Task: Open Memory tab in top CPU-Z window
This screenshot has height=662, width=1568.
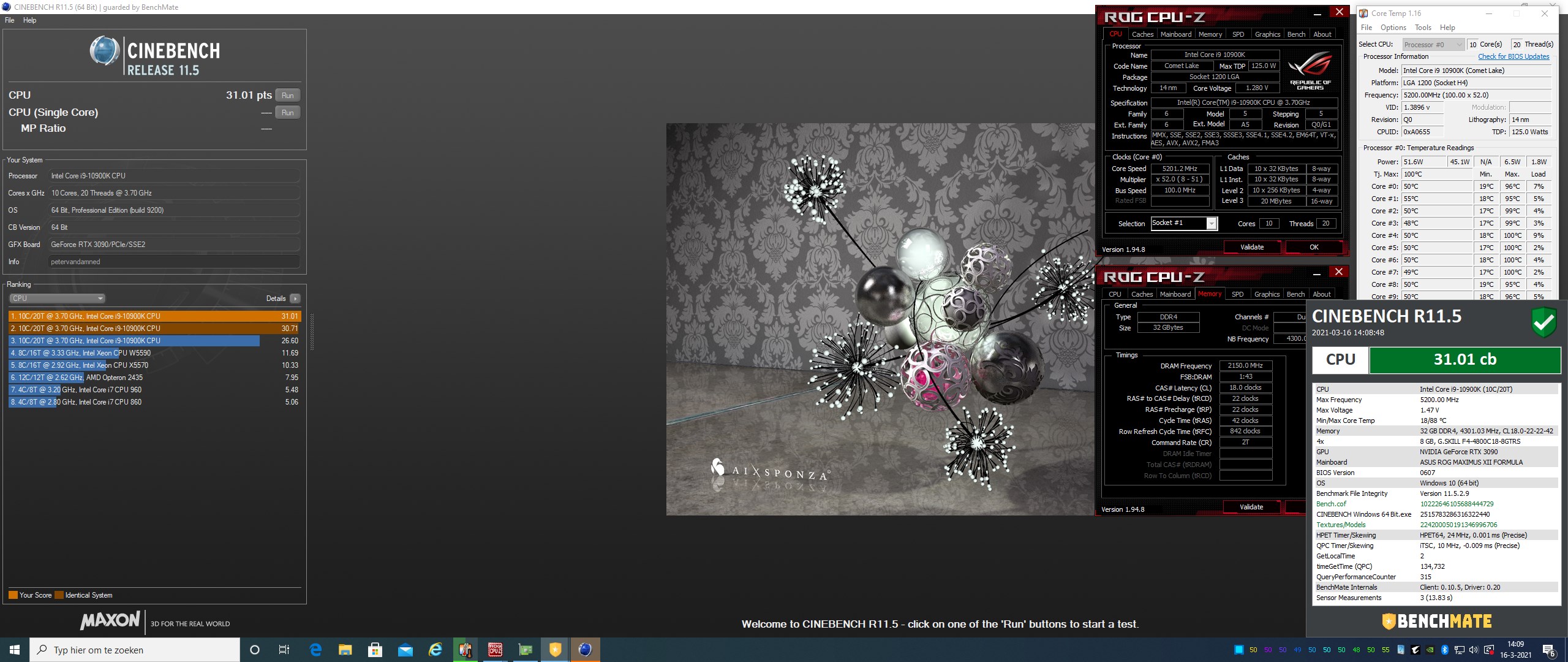Action: point(1210,34)
